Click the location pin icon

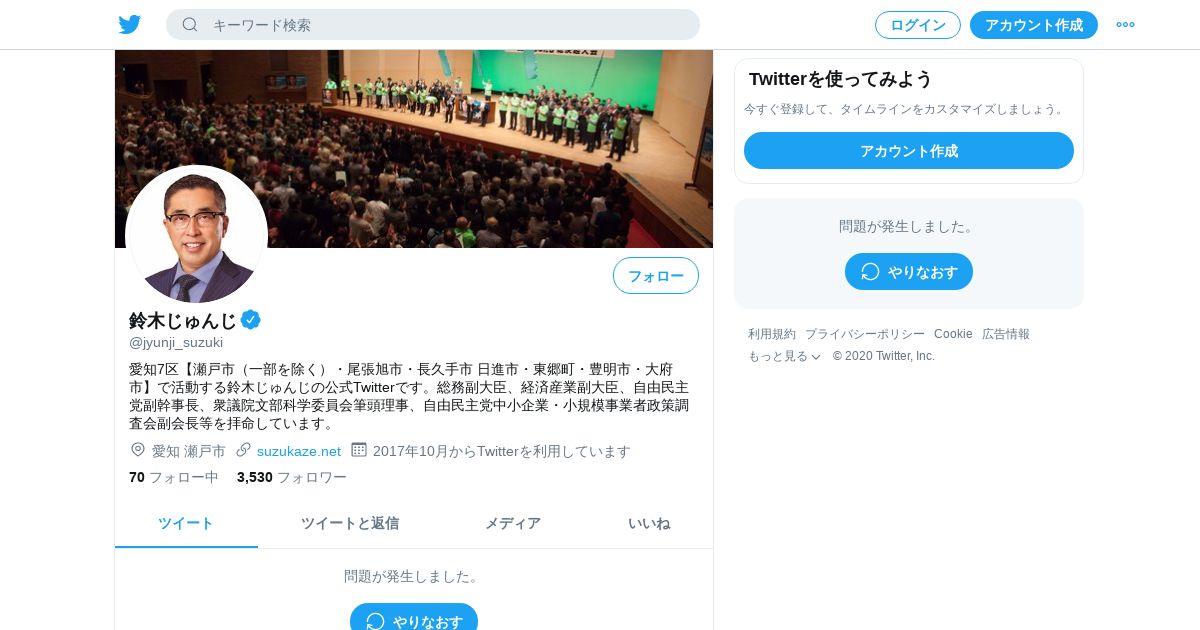coord(138,450)
